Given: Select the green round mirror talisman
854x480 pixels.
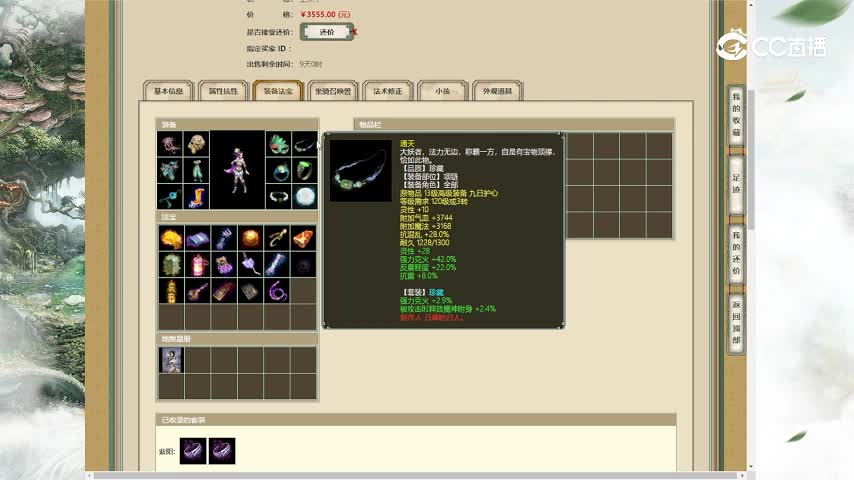Looking at the screenshot, I should point(171,265).
